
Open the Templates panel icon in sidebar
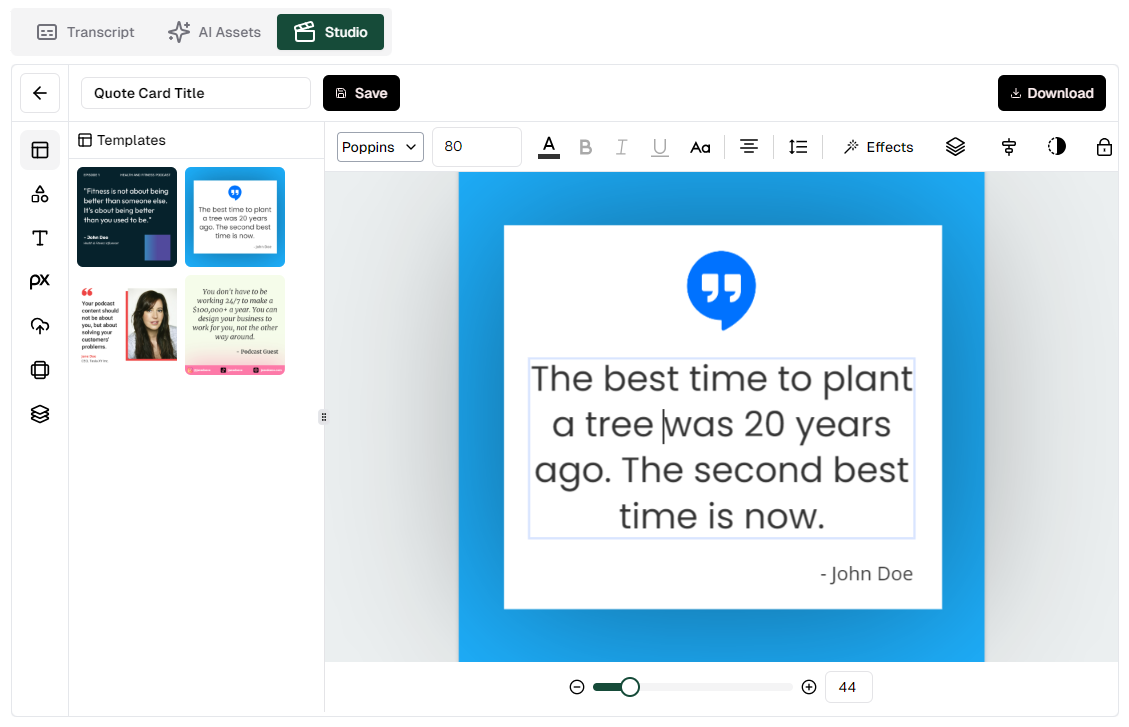coord(40,150)
